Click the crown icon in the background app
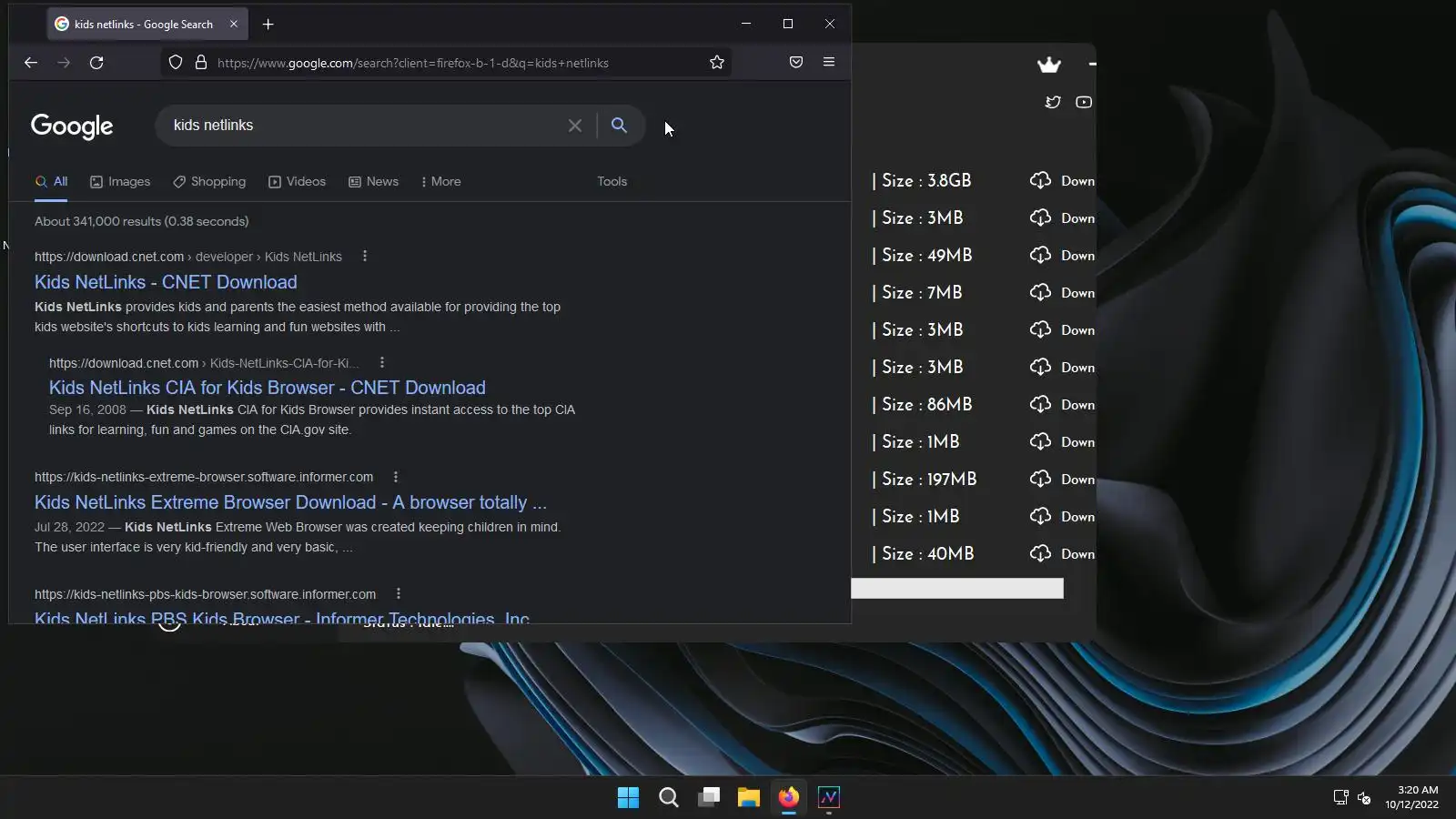1456x819 pixels. 1049,65
